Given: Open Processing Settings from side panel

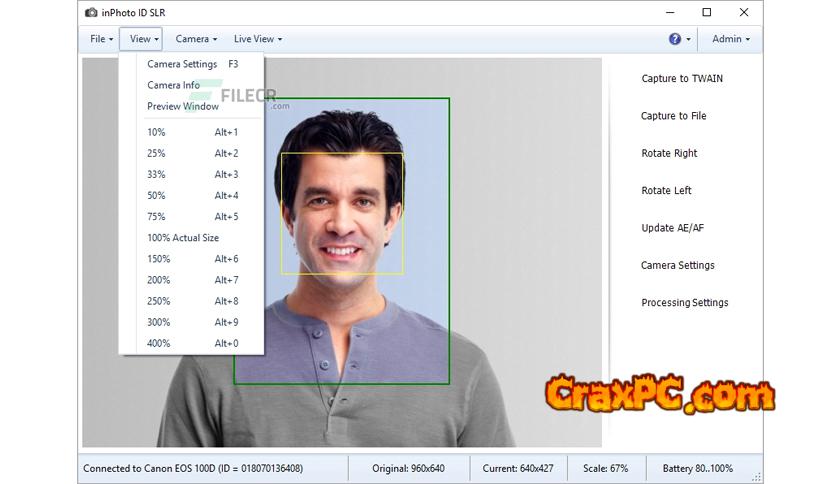Looking at the screenshot, I should (x=684, y=303).
